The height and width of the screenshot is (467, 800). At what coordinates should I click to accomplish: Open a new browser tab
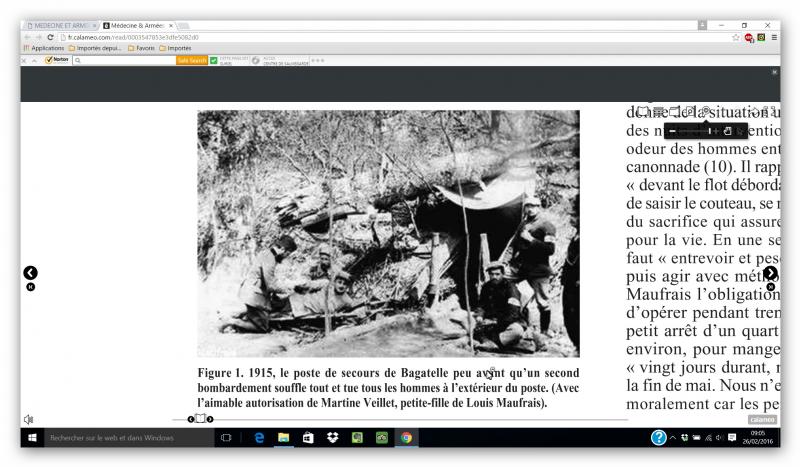183,26
